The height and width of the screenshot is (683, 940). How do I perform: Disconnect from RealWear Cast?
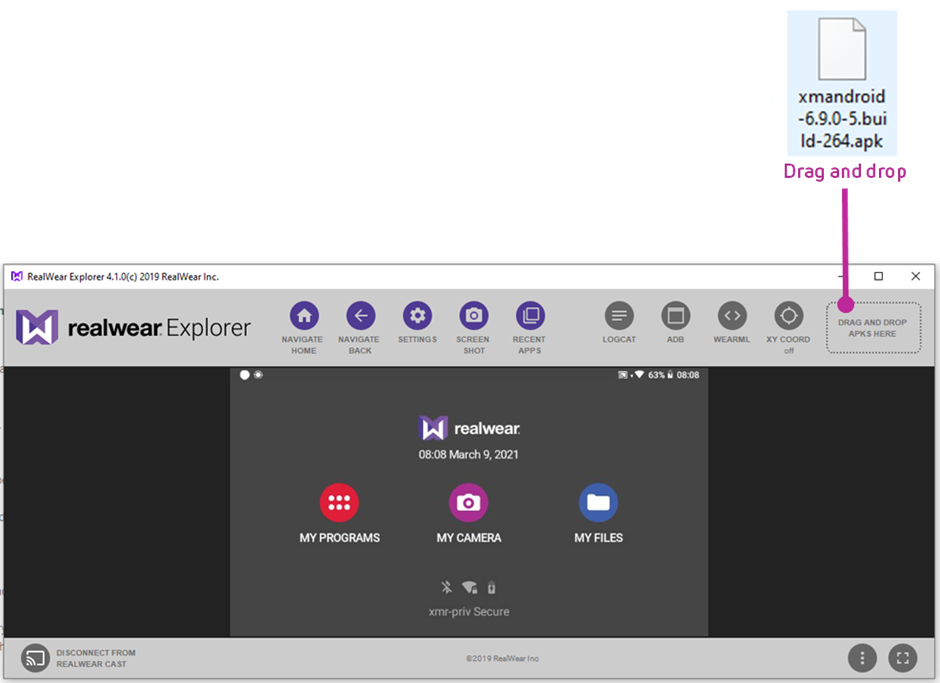tap(36, 658)
